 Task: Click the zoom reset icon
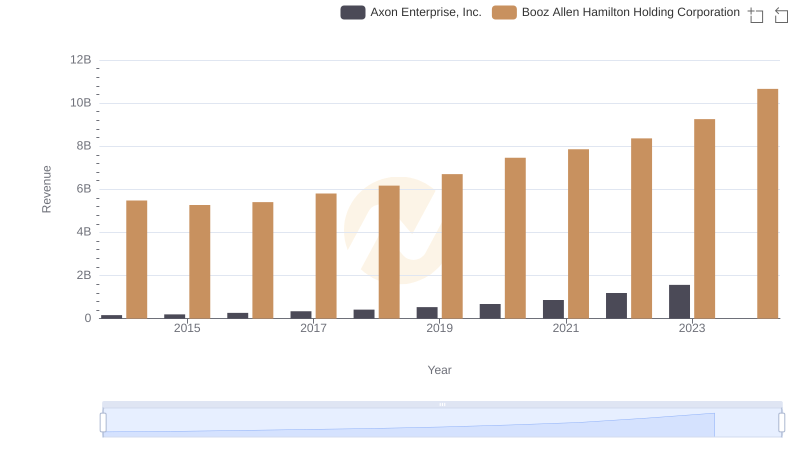[x=781, y=15]
